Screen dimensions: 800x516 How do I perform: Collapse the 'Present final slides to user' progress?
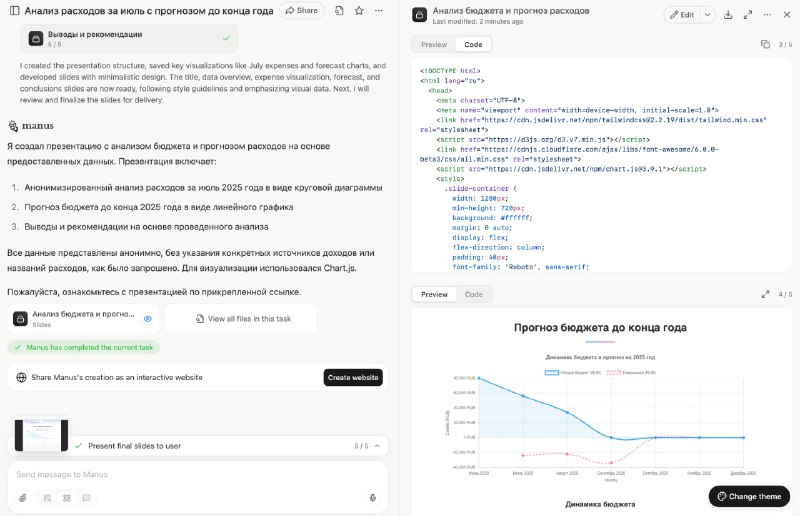pyautogui.click(x=378, y=446)
